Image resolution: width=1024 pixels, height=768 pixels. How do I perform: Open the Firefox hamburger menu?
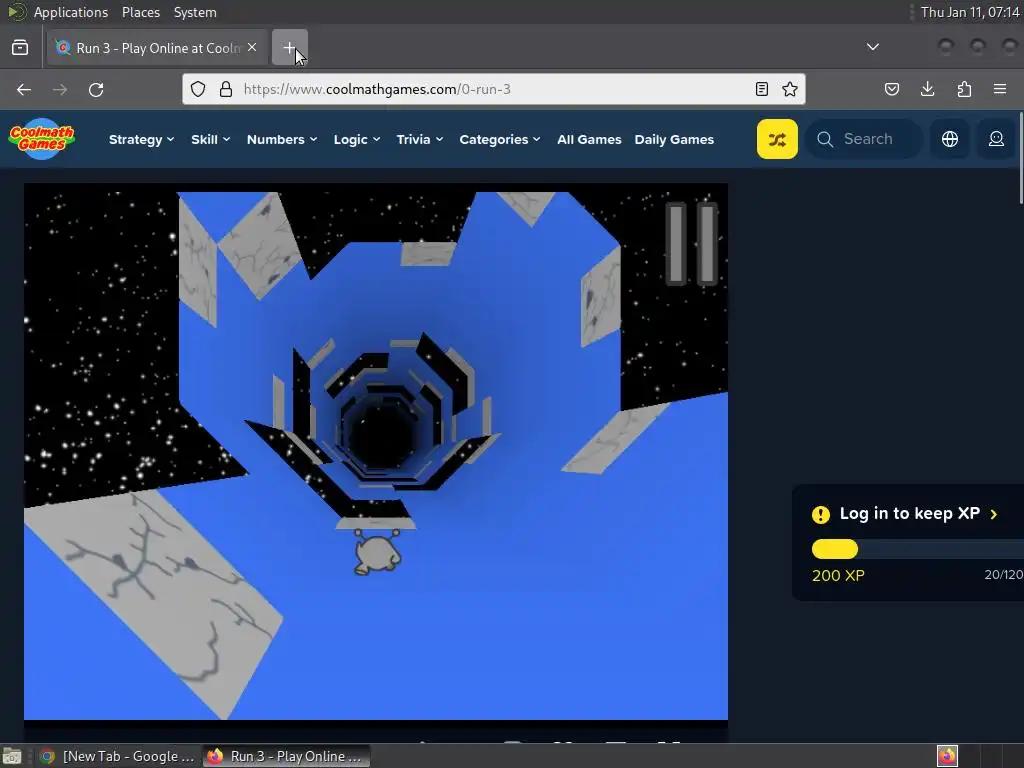coord(1000,89)
